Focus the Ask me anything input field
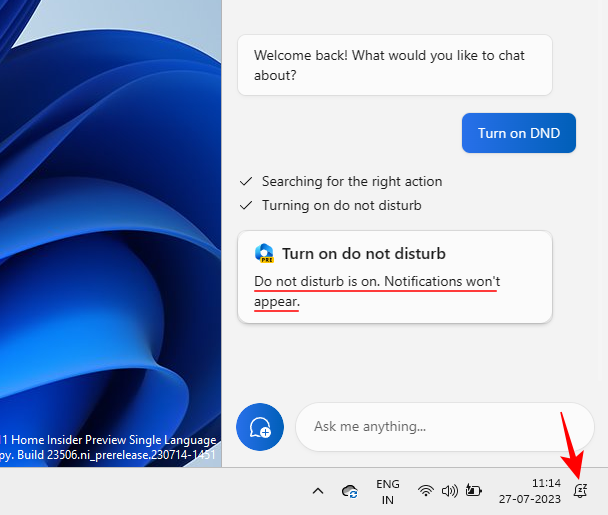The height and width of the screenshot is (515, 608). pyautogui.click(x=444, y=427)
